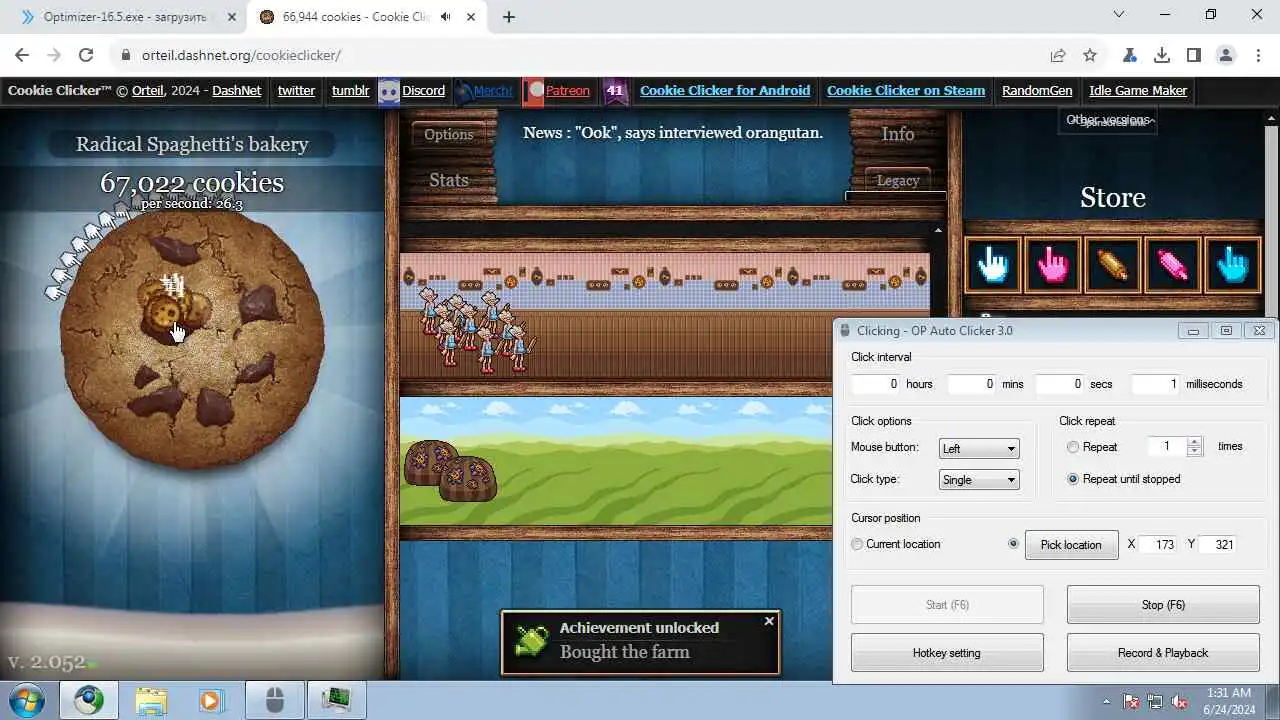
Task: Expand Other versions dropdown
Action: [x=1109, y=120]
